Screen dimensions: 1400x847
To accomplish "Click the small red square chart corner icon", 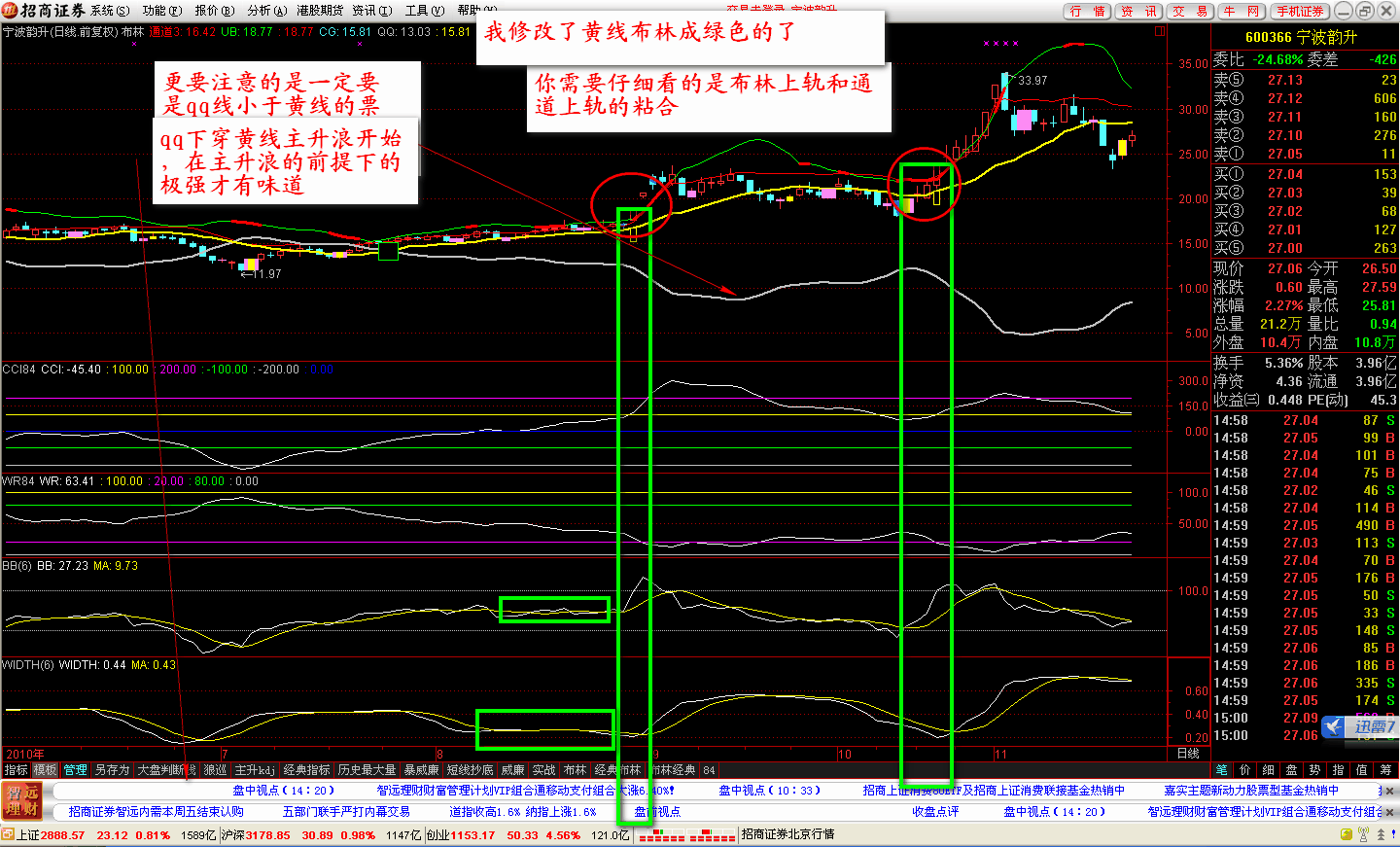I will pyautogui.click(x=1159, y=31).
